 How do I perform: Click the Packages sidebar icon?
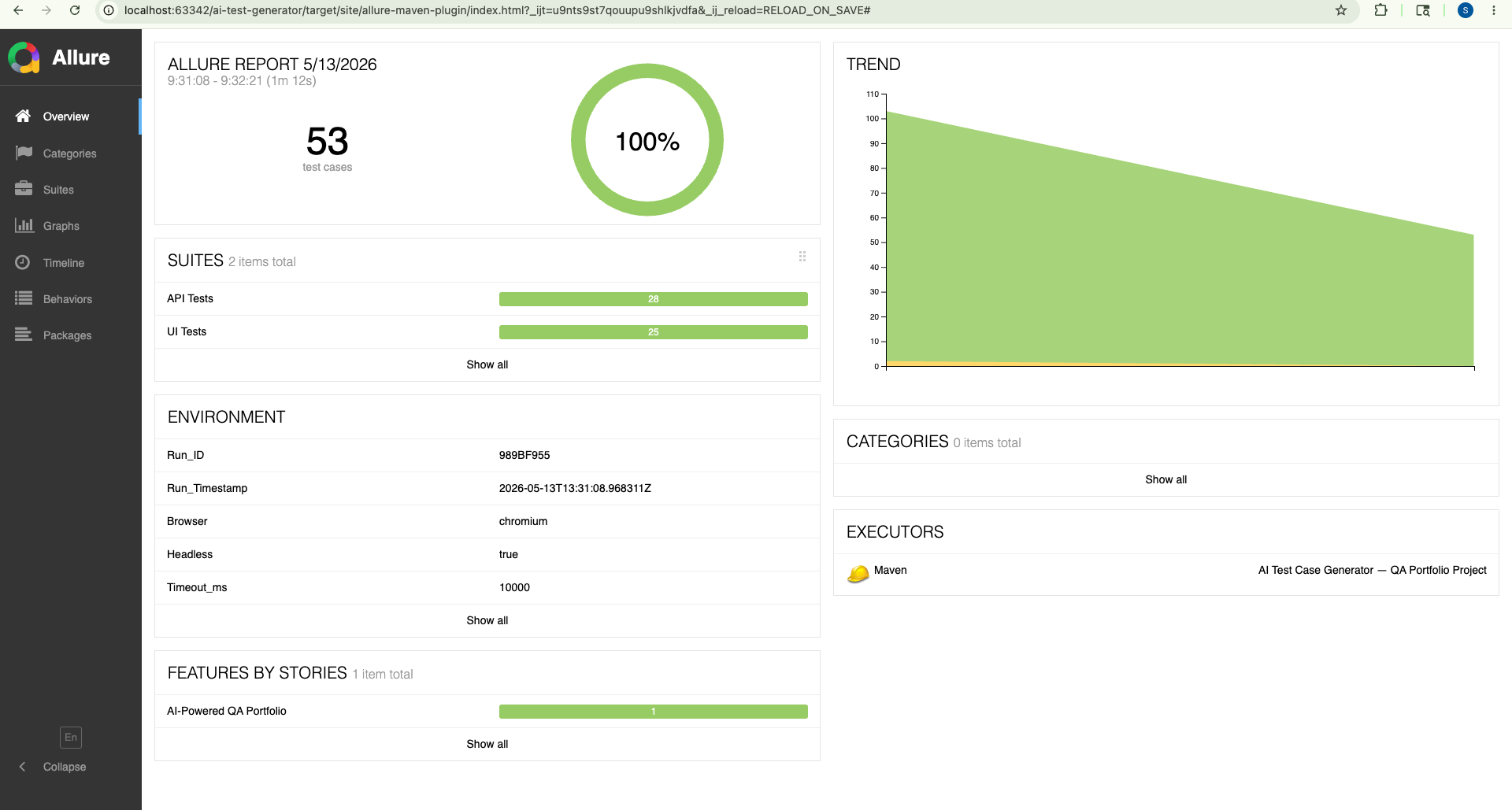point(24,335)
